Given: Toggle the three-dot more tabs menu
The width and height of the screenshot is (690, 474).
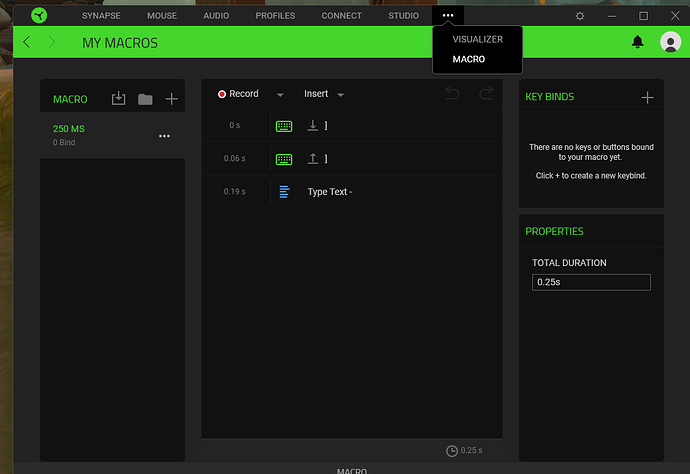Looking at the screenshot, I should pyautogui.click(x=448, y=15).
